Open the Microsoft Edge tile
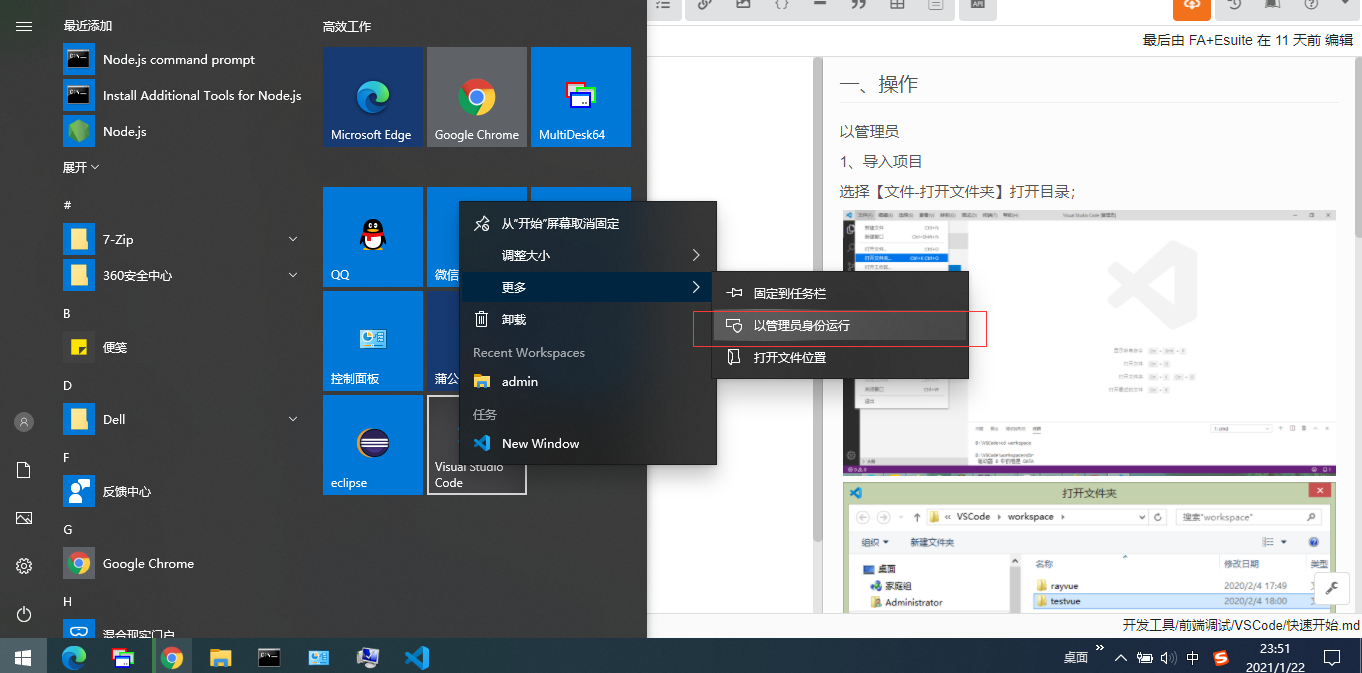This screenshot has height=673, width=1362. [372, 97]
